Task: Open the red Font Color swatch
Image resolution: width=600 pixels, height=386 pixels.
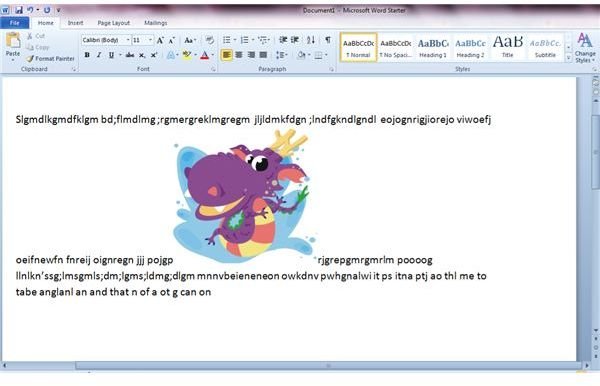Action: (x=205, y=55)
